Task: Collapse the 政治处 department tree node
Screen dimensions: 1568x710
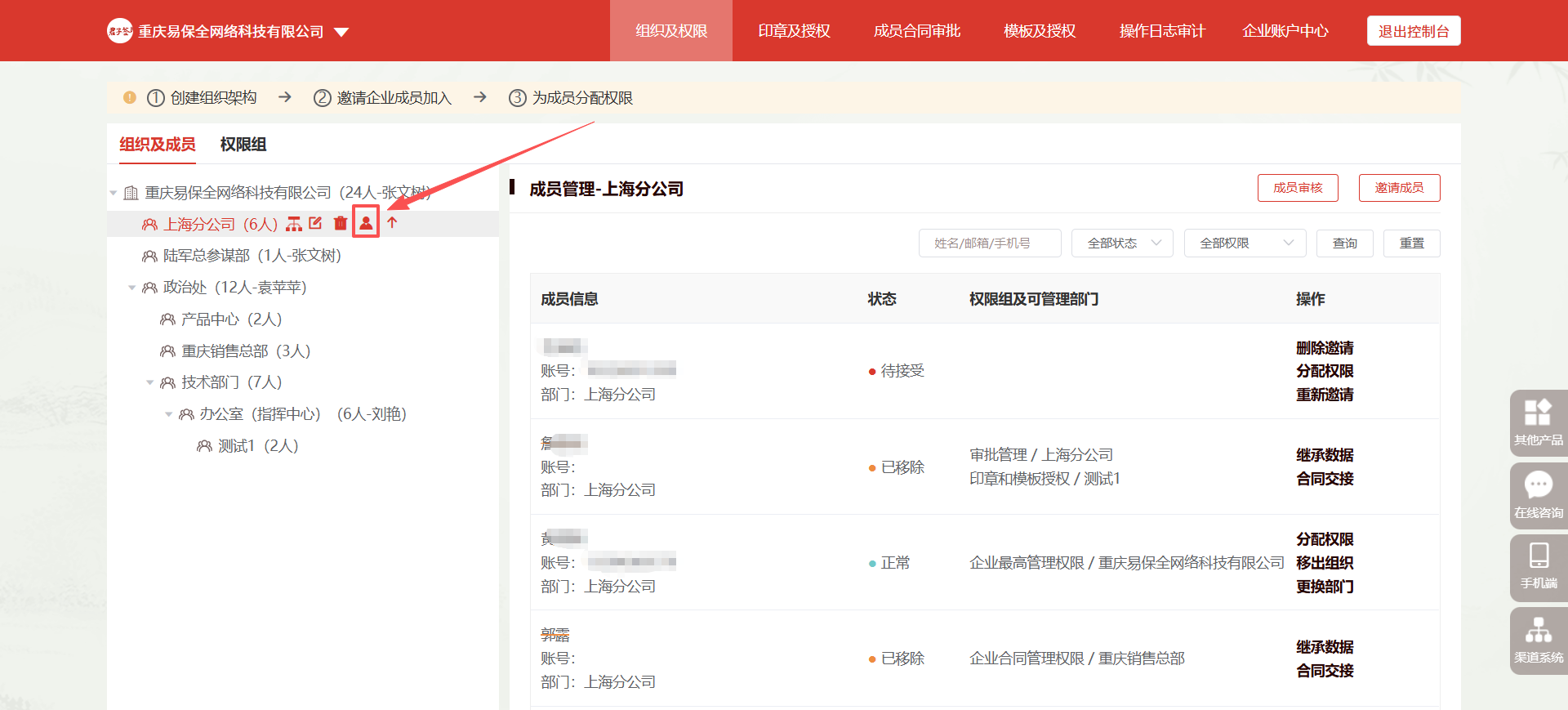Action: coord(132,288)
